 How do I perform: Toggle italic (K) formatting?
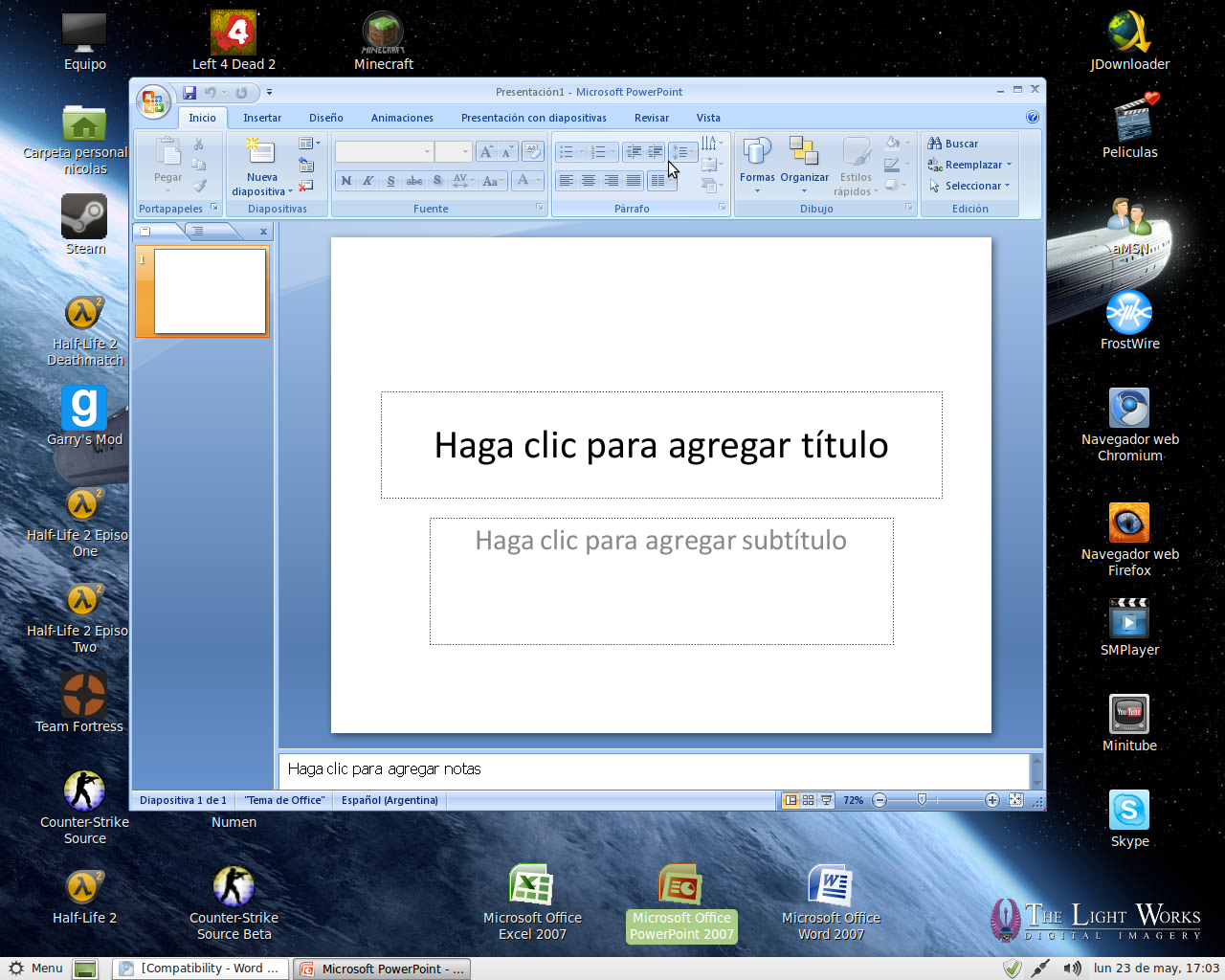pos(367,181)
